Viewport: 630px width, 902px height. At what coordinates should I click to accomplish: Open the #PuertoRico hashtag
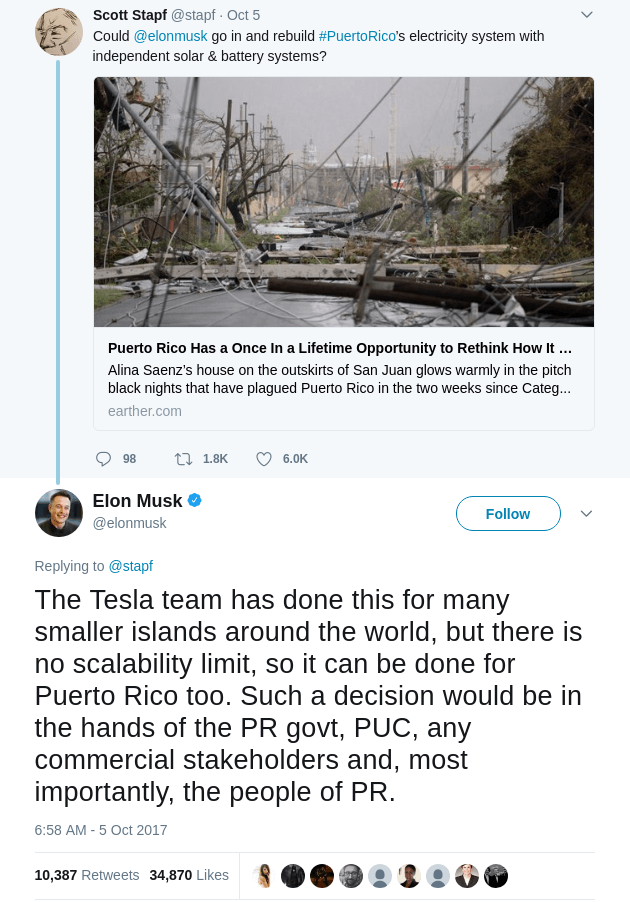[x=357, y=36]
